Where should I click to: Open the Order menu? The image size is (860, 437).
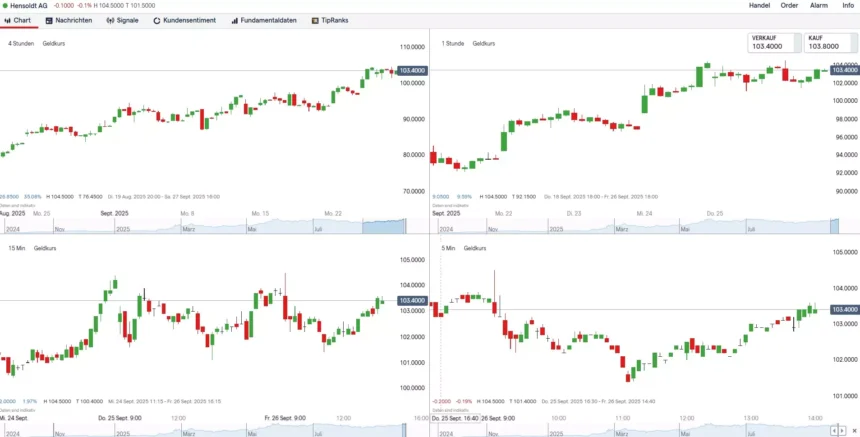pyautogui.click(x=789, y=6)
